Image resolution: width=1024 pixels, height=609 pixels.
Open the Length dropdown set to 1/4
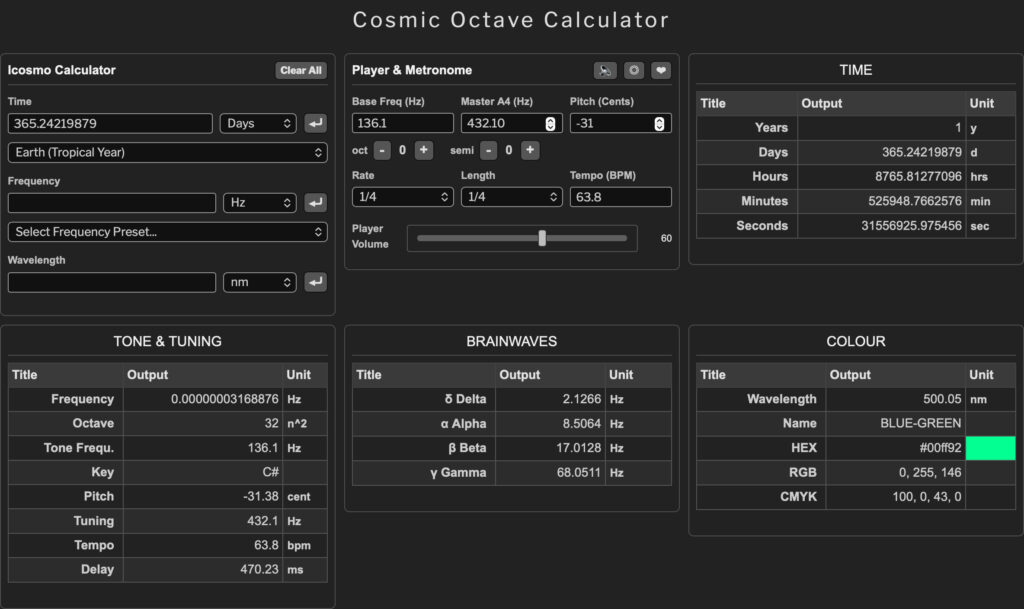[511, 196]
